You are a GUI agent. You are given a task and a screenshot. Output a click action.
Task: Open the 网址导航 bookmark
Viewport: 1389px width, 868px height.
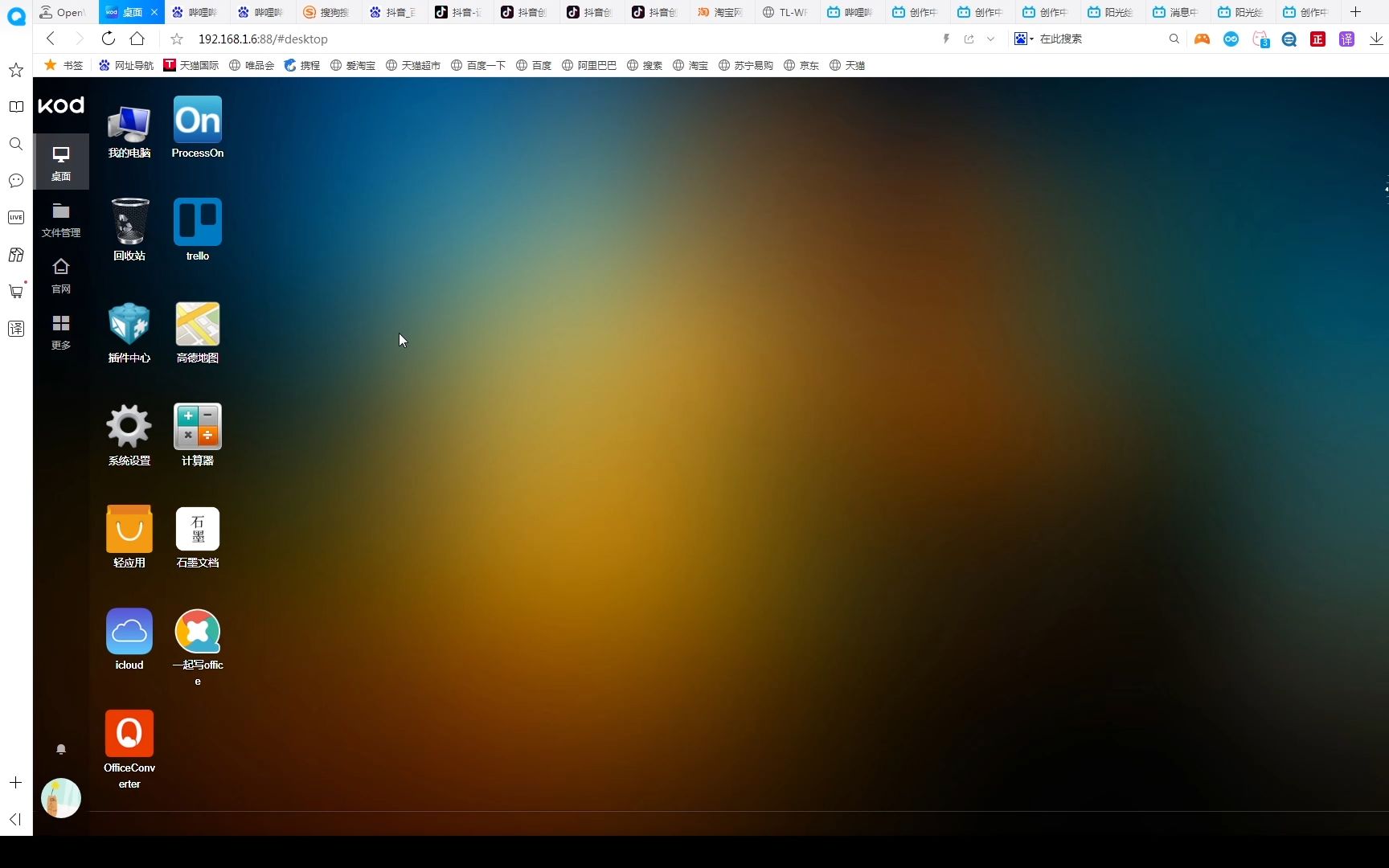[x=126, y=65]
